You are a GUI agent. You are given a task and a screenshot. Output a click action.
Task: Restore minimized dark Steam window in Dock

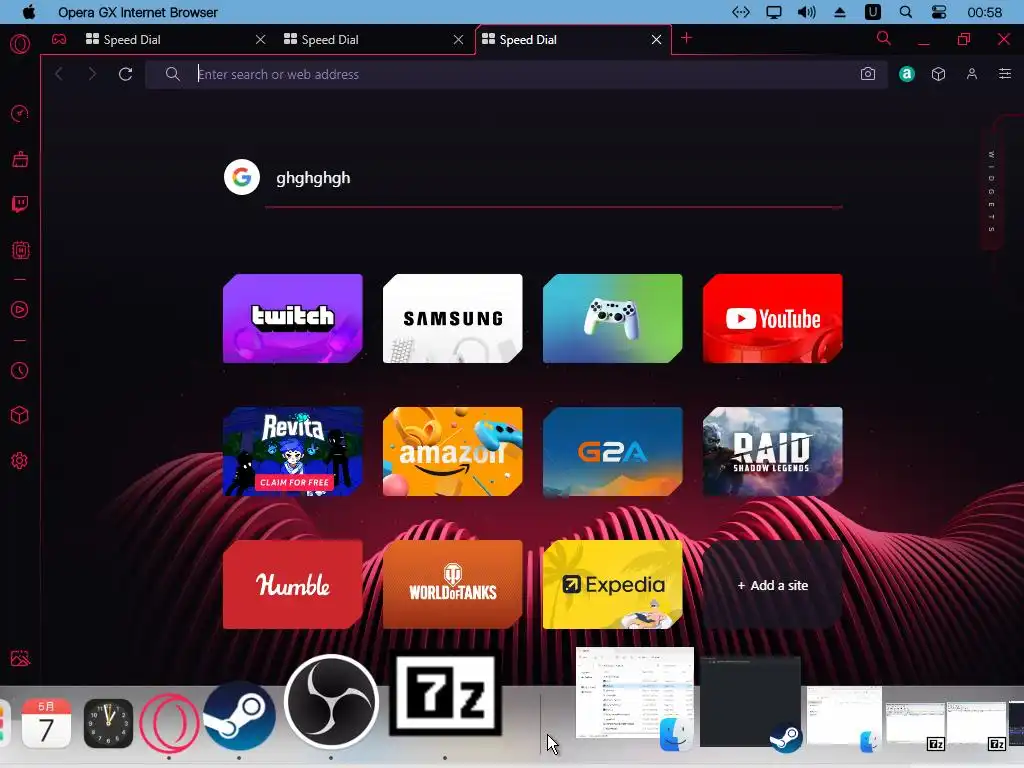(x=750, y=702)
